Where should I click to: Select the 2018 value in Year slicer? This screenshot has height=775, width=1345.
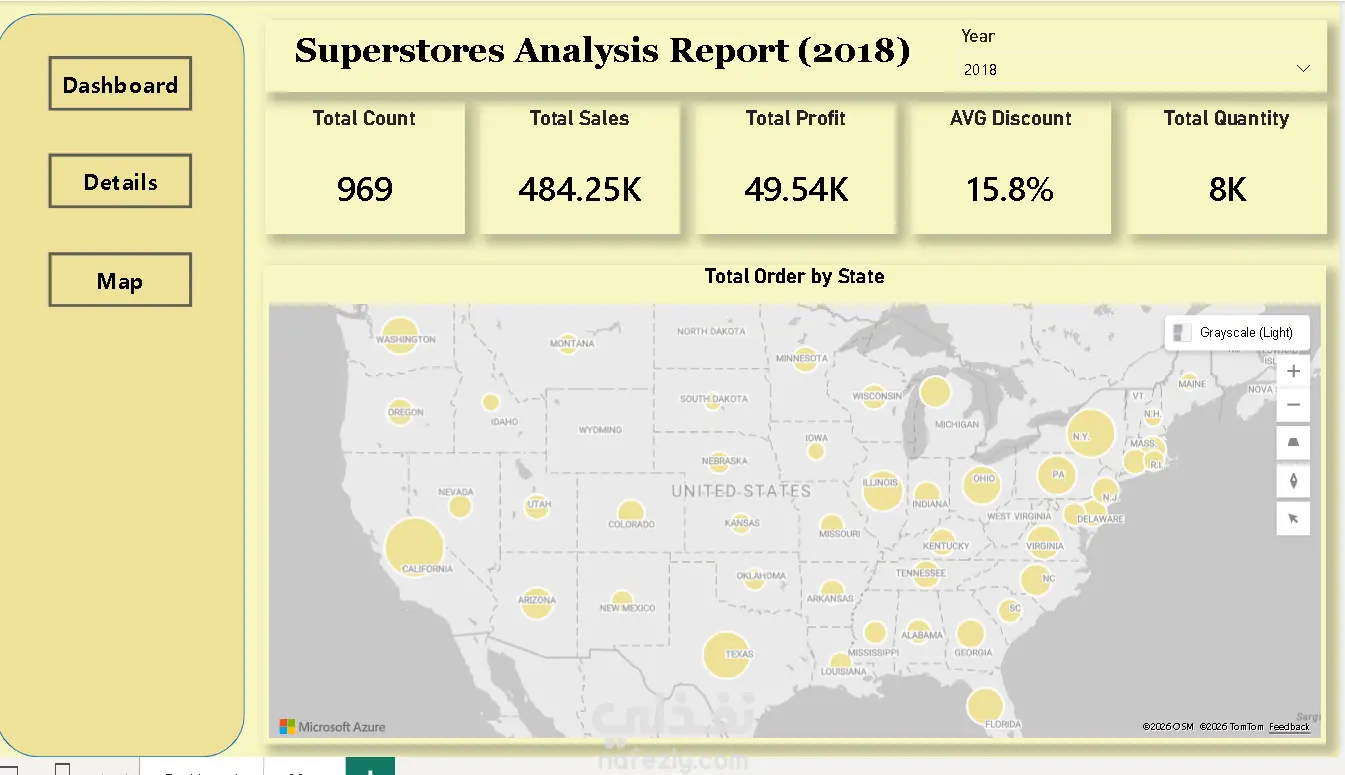coord(980,70)
